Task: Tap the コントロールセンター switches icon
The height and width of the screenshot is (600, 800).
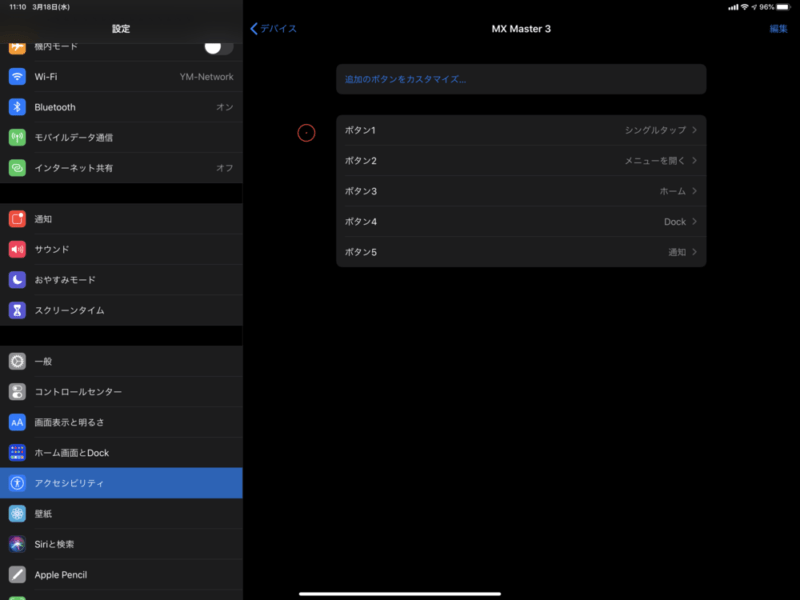Action: [x=17, y=392]
